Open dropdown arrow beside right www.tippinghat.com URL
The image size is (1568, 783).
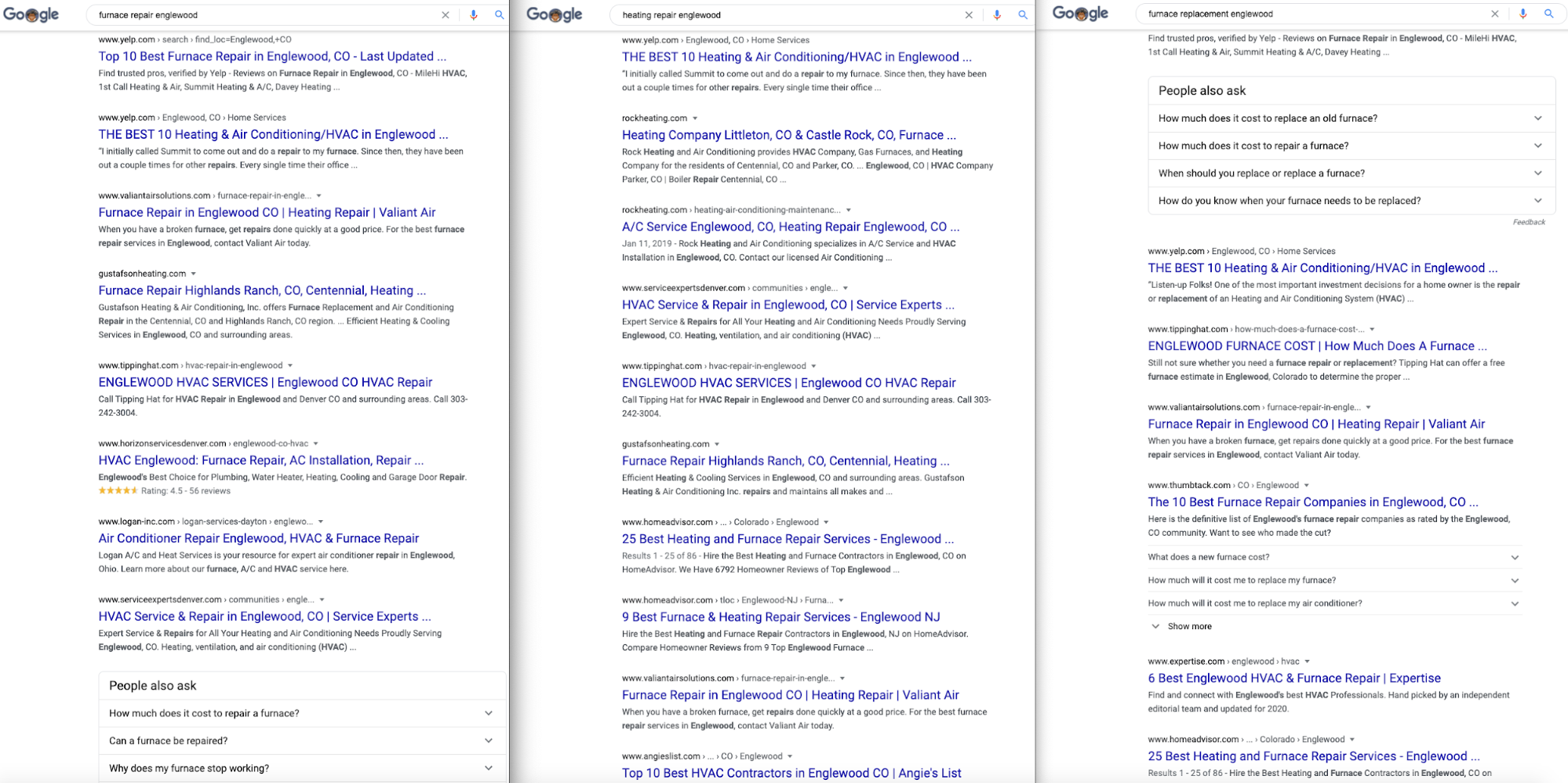pyautogui.click(x=1372, y=330)
